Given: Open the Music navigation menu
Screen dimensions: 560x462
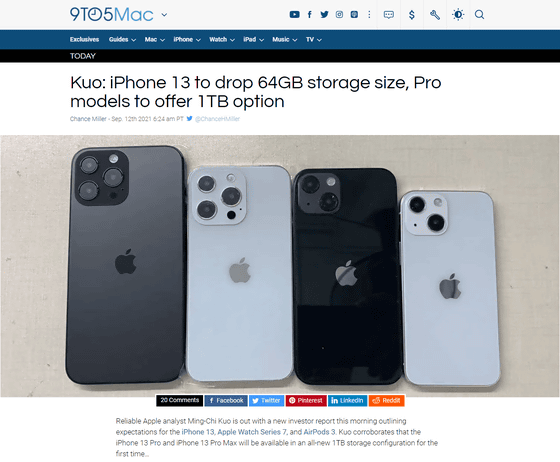Looking at the screenshot, I should pos(285,40).
